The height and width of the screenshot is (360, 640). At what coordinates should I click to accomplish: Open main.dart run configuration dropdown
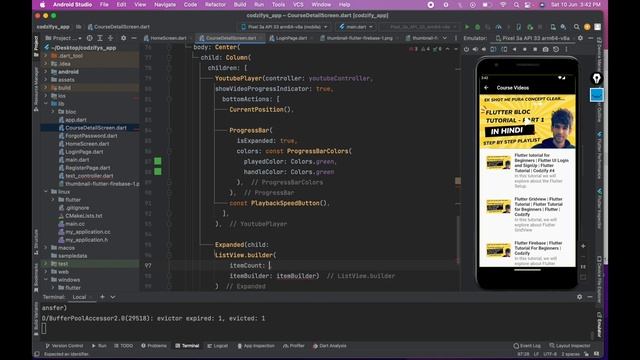tap(356, 27)
